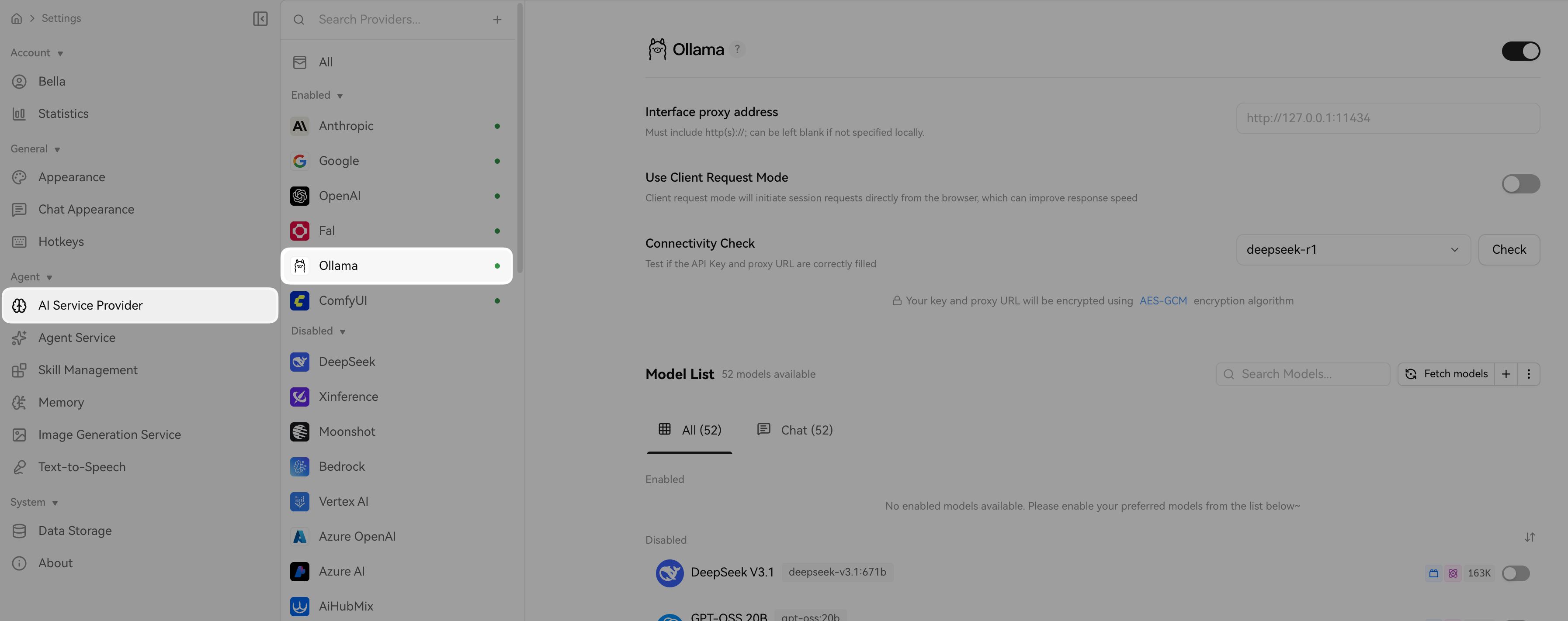This screenshot has height=621, width=1568.
Task: Click the Check connectivity button
Action: click(x=1509, y=249)
